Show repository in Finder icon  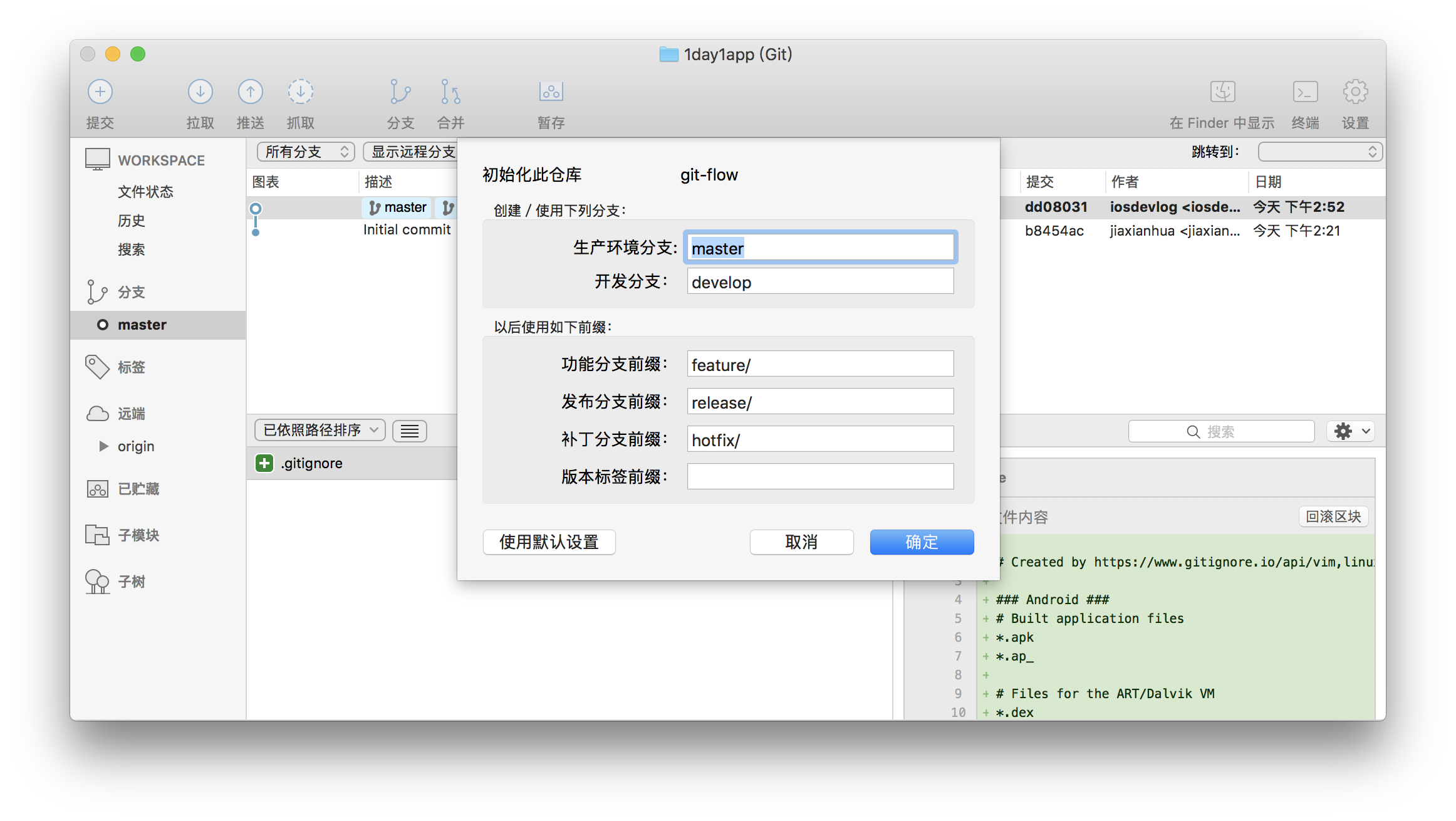(x=1222, y=92)
